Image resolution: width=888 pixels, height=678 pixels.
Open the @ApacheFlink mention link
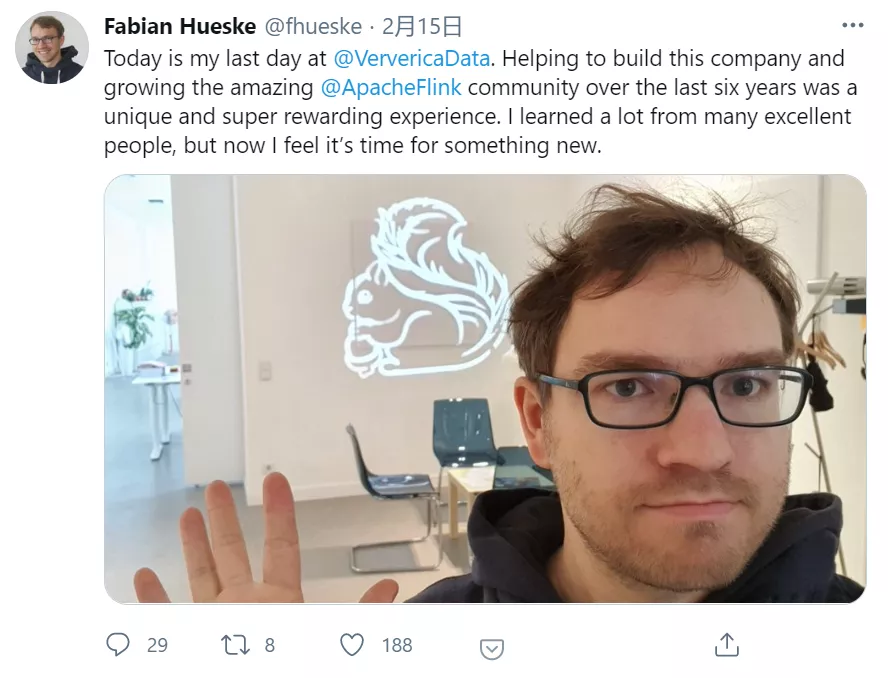(x=391, y=88)
